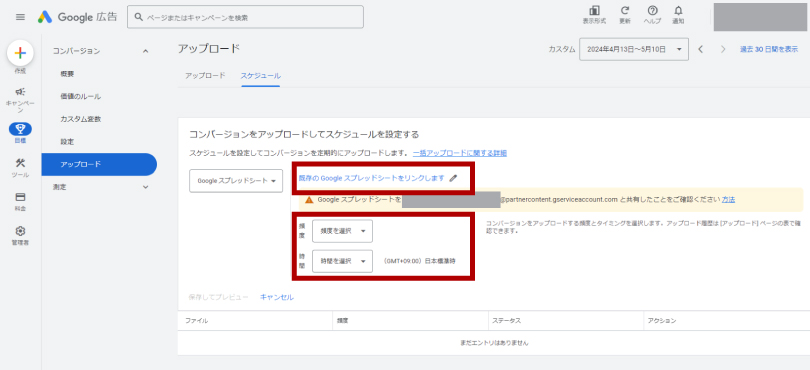
Task: Open 料金 billing card icon
Action: (x=20, y=197)
